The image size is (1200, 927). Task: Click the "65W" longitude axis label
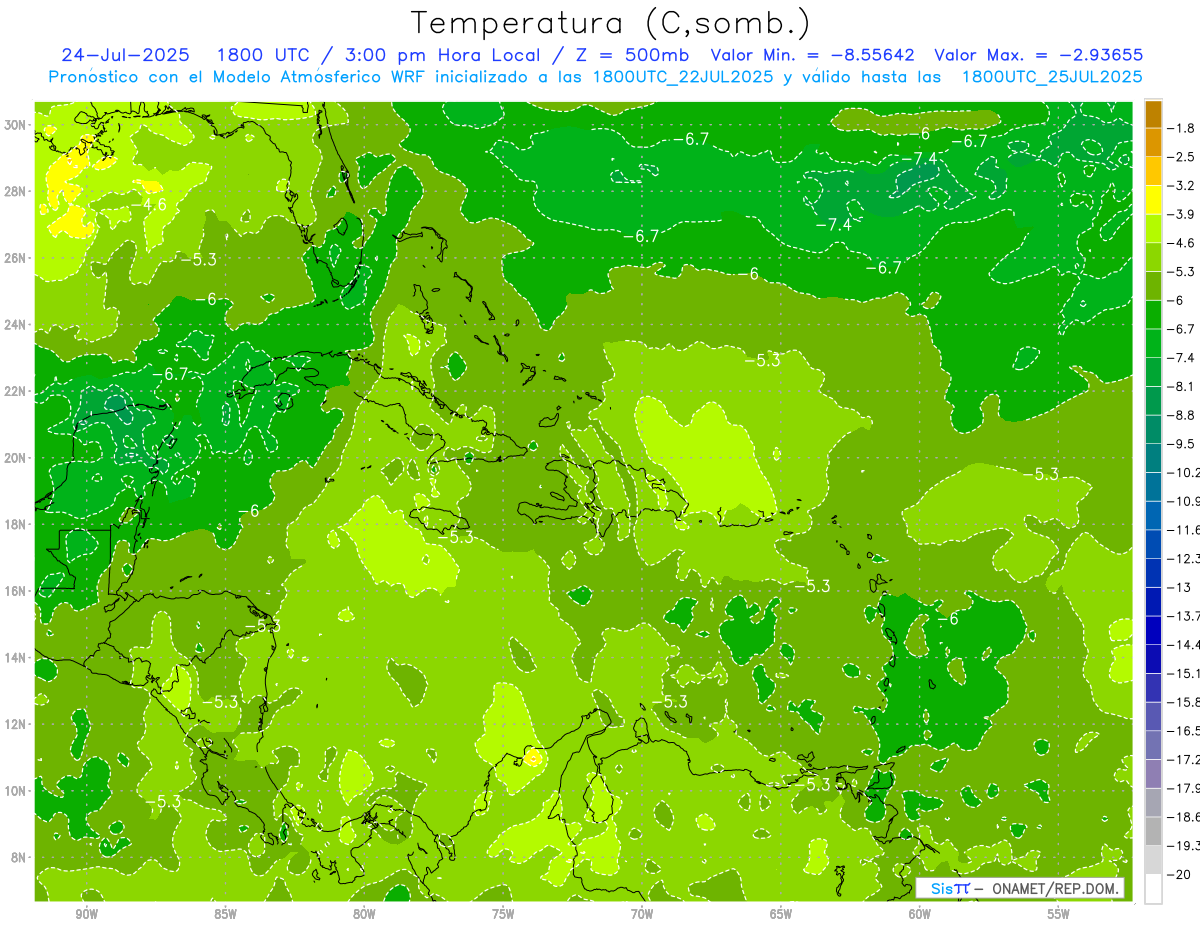point(781,914)
